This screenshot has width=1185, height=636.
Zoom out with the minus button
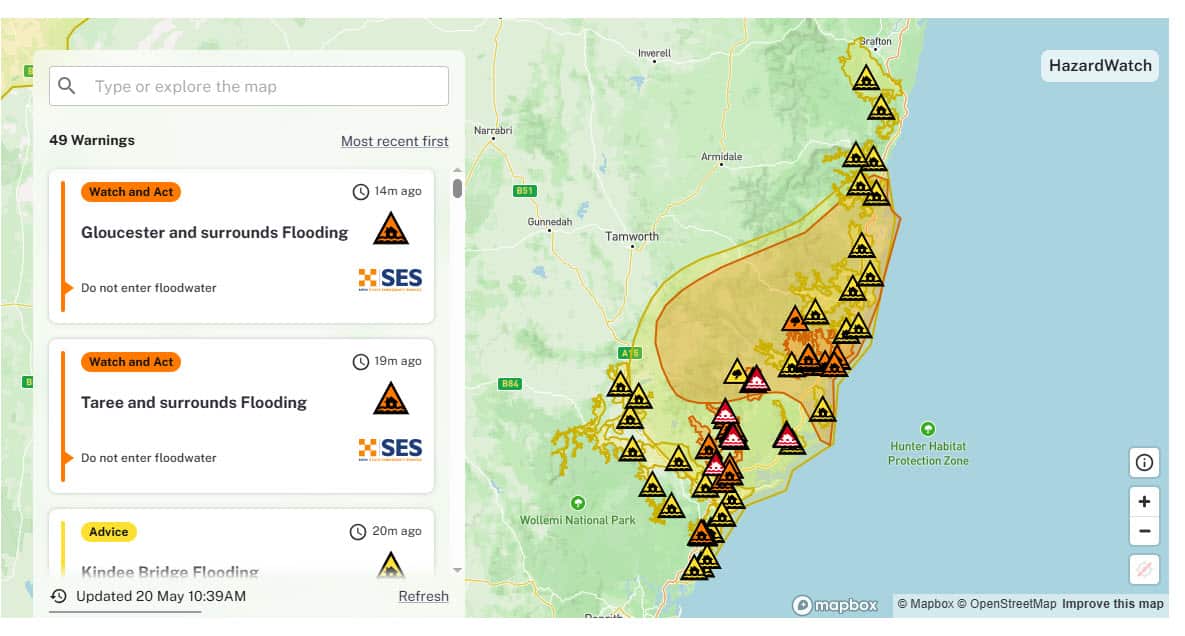pyautogui.click(x=1144, y=531)
